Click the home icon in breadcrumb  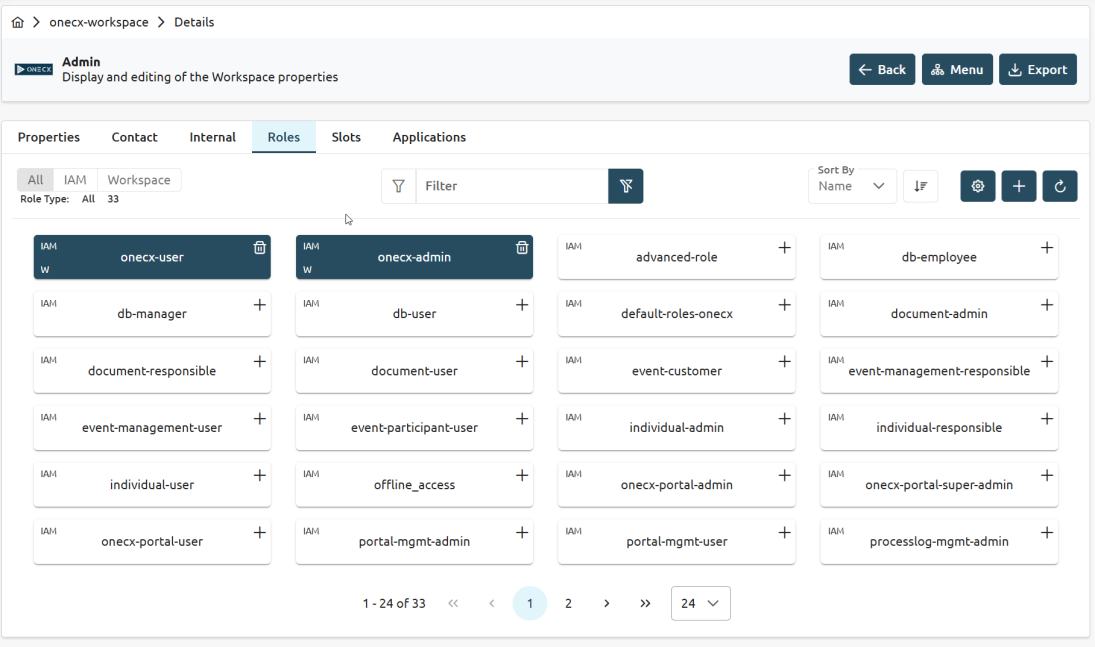coord(17,22)
